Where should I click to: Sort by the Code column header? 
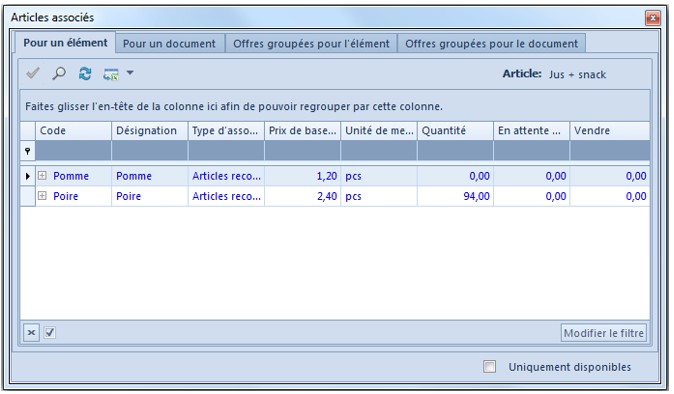click(x=74, y=131)
